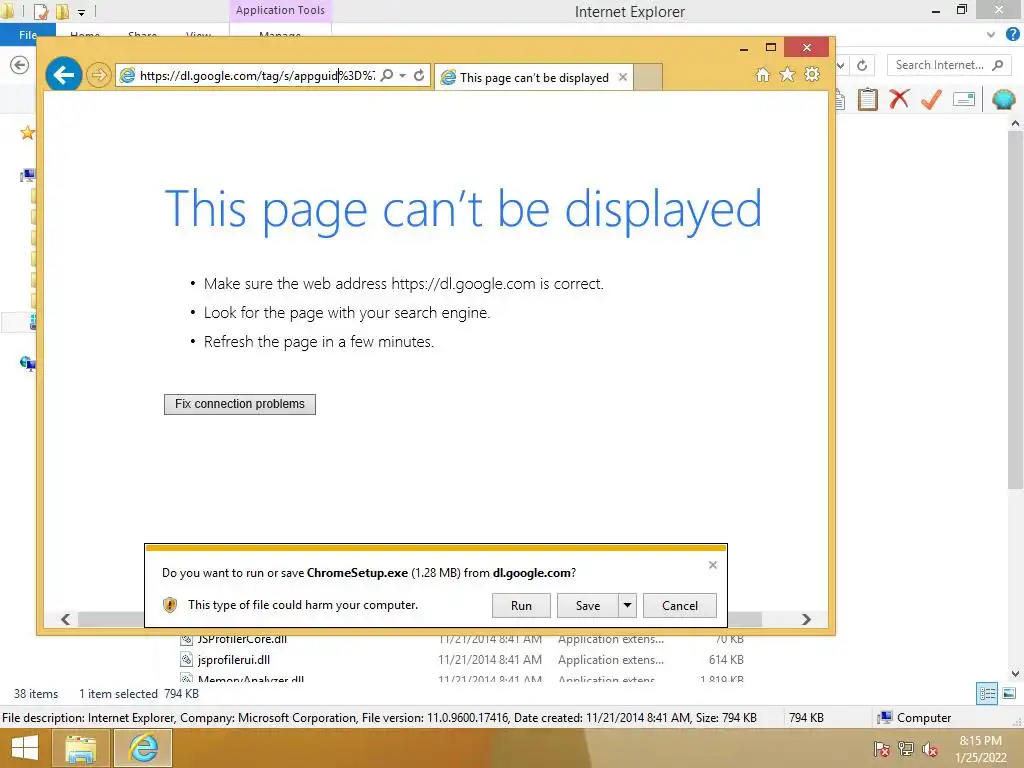Open IE Favorites star icon

click(787, 74)
